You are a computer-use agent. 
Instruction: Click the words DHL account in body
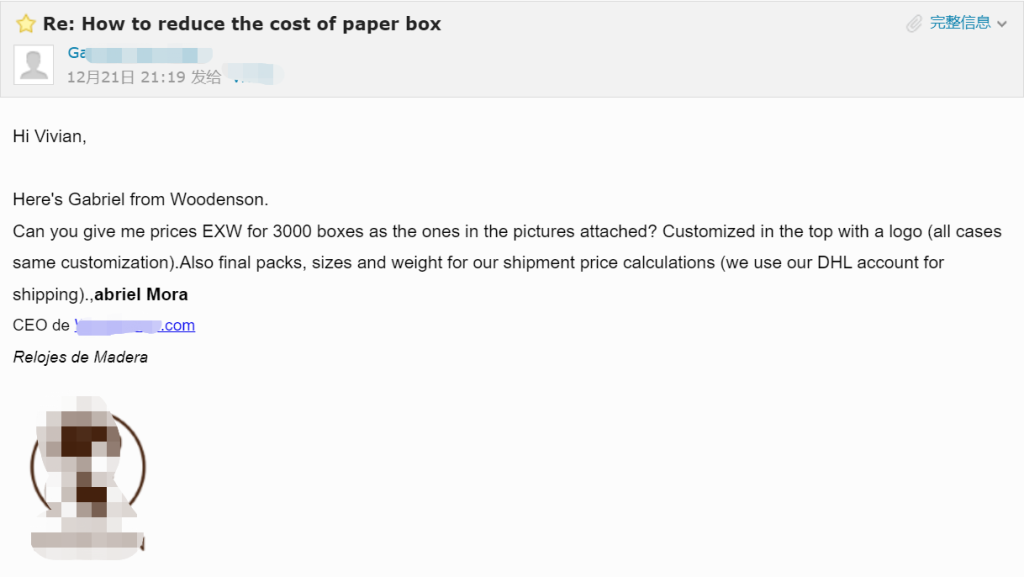[x=867, y=262]
